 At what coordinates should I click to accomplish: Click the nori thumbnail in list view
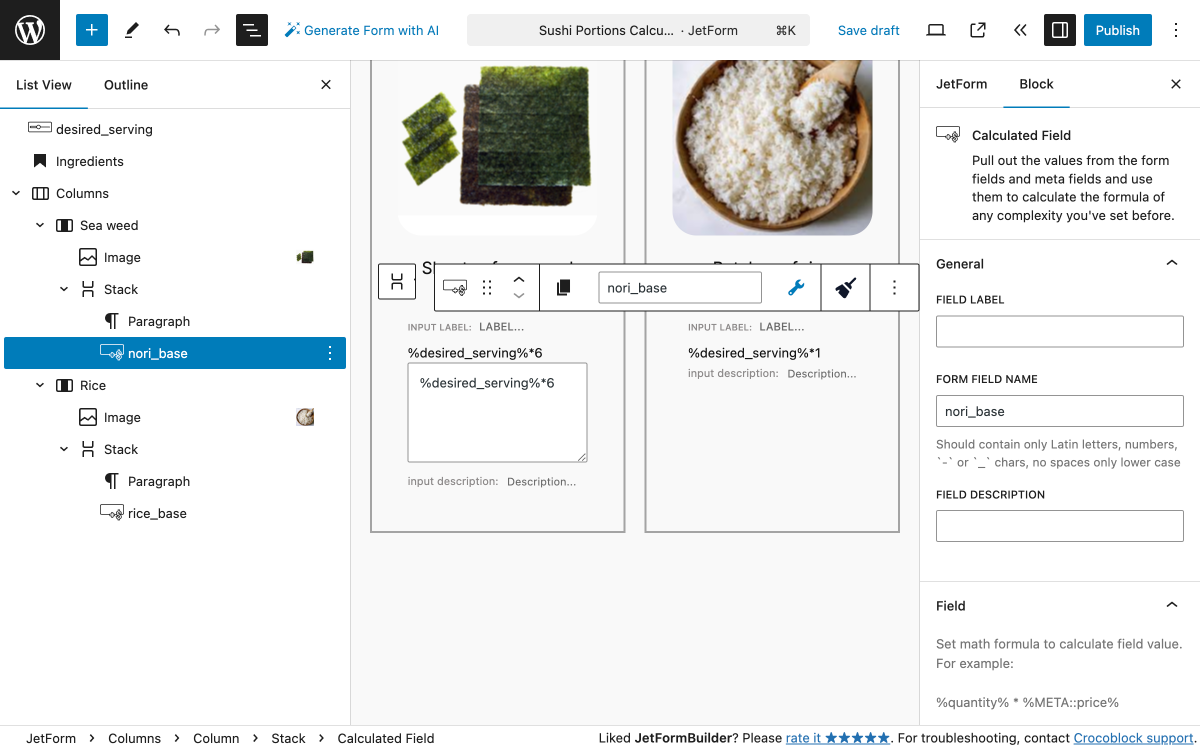point(306,257)
